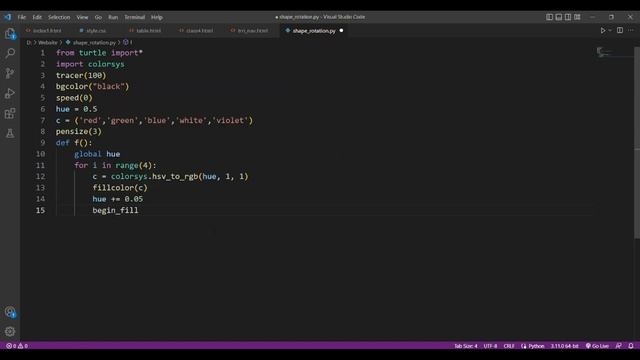The width and height of the screenshot is (640, 360).
Task: Toggle bottom panel layout icon
Action: coord(559,17)
